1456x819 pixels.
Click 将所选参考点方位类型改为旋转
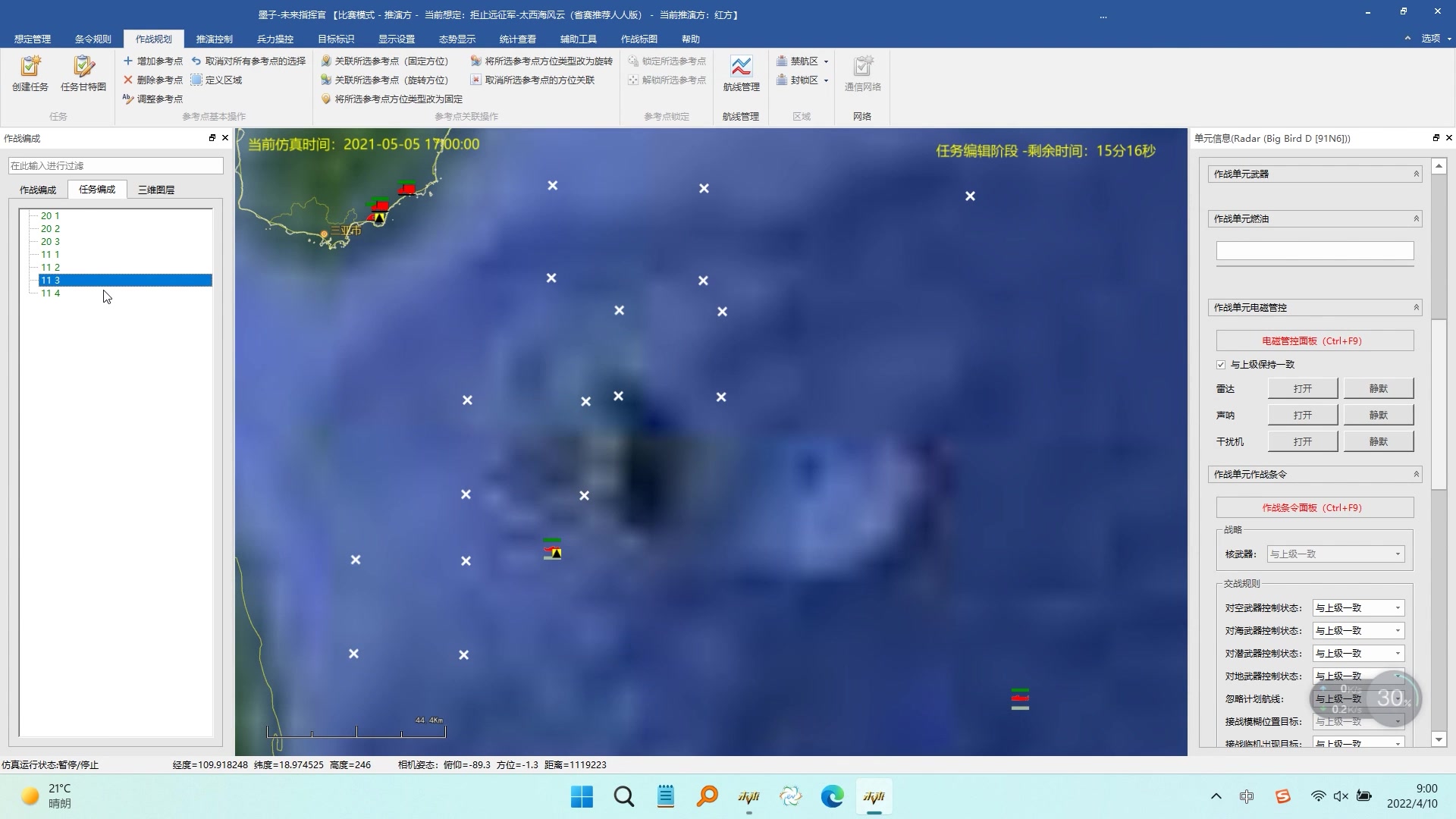click(541, 61)
